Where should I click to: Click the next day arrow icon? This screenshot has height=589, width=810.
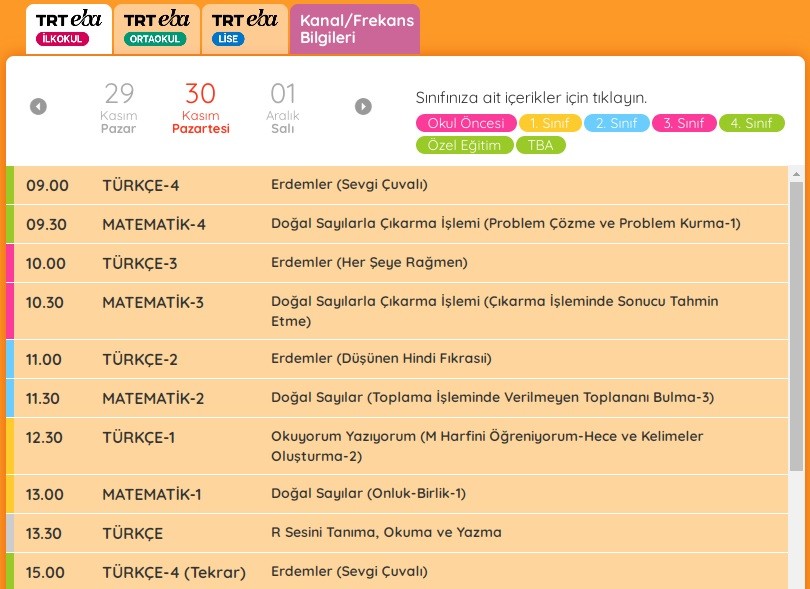pos(363,106)
